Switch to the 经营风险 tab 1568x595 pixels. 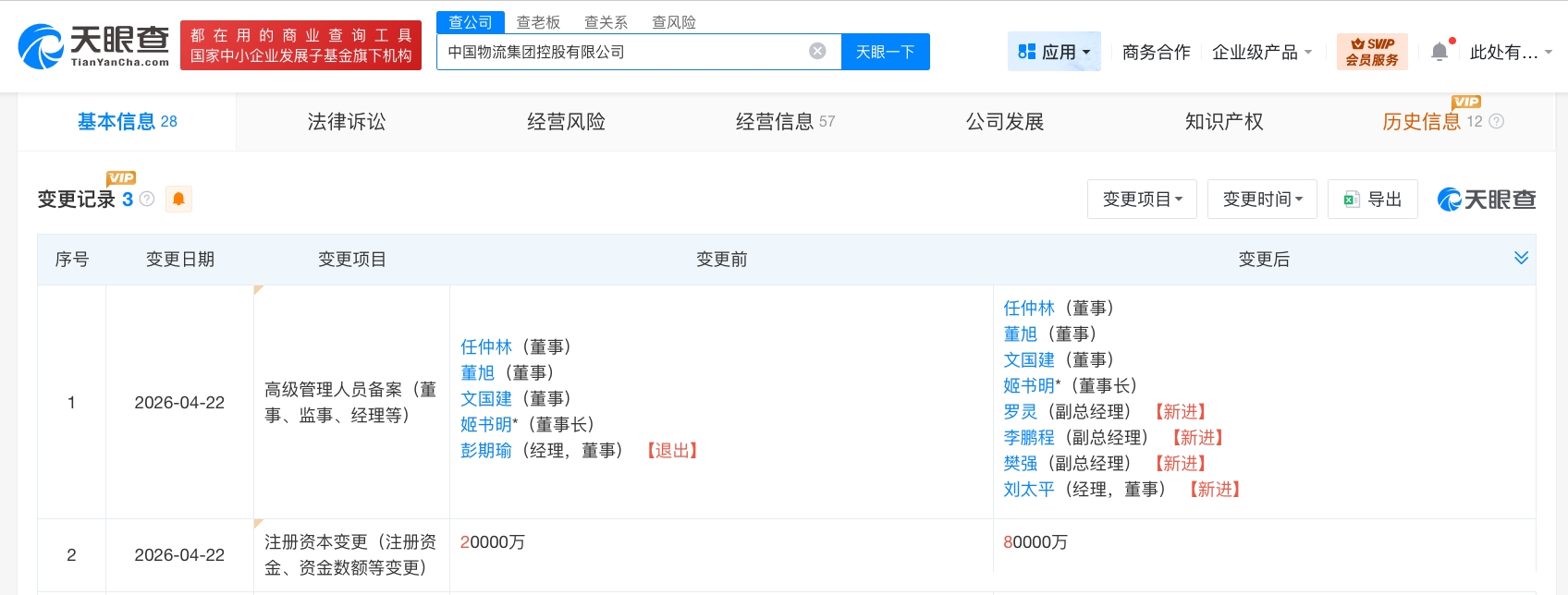coord(566,122)
